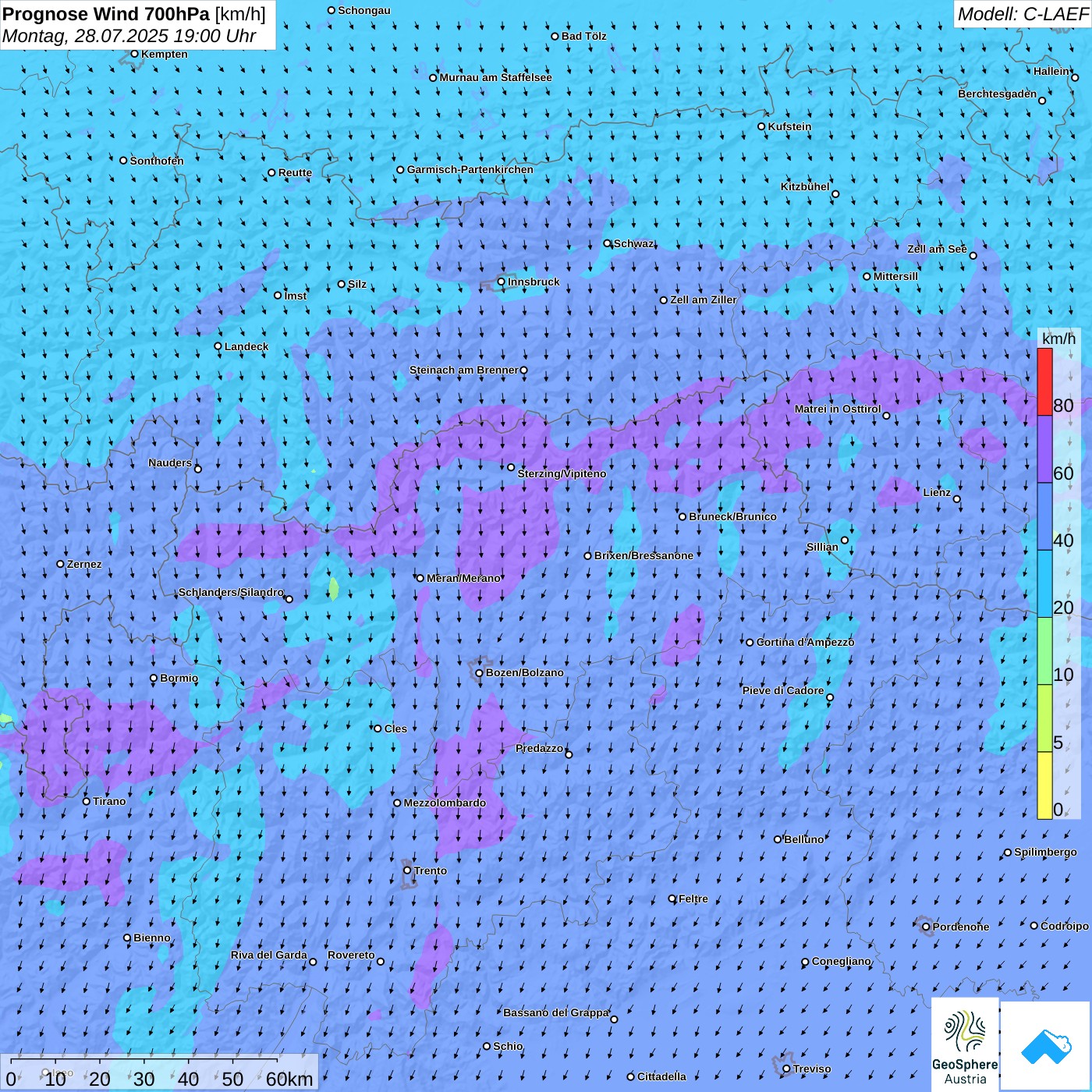
Task: Select the red 80+ km/h legend segment
Action: 1044,381
